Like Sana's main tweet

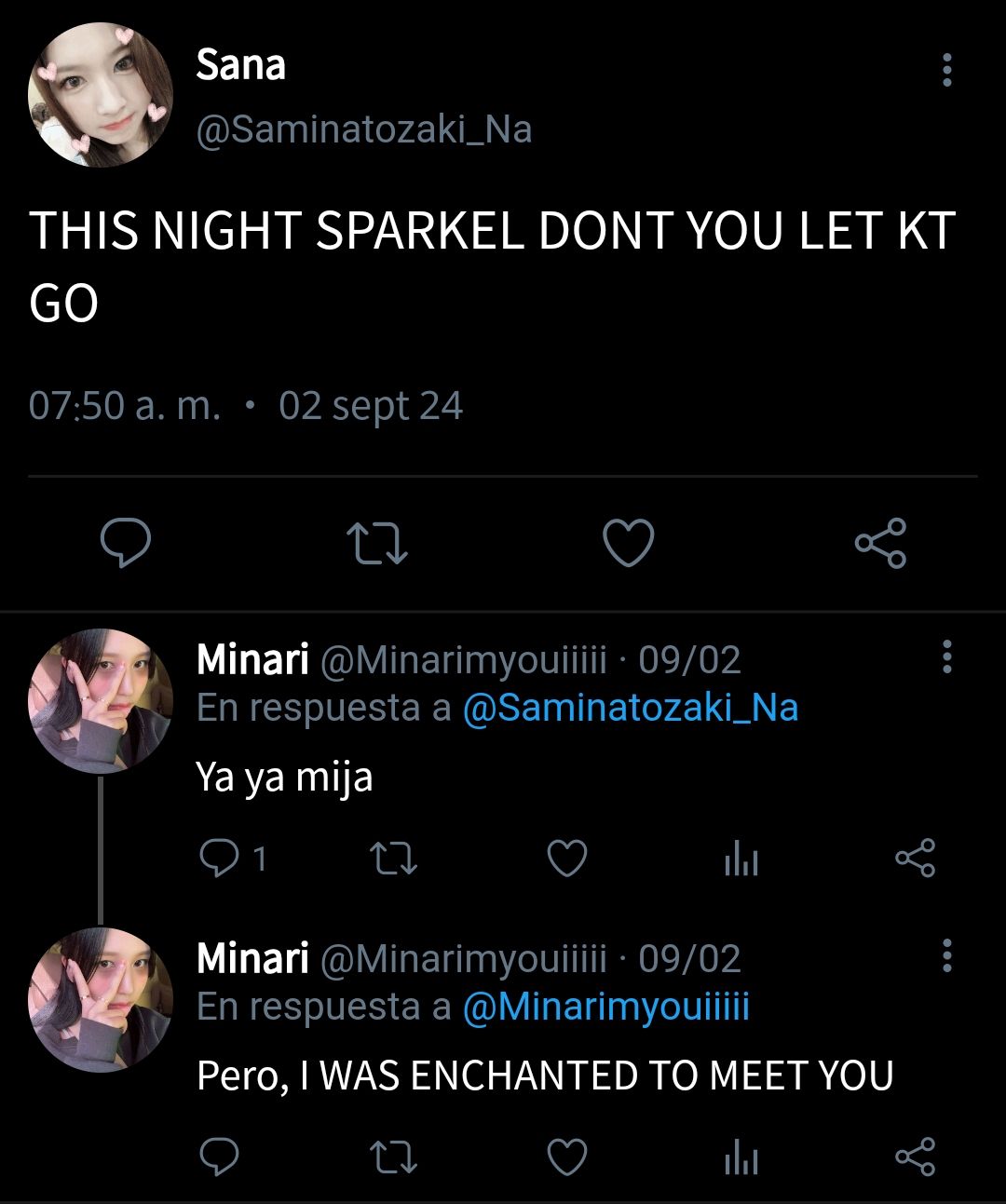tap(629, 543)
